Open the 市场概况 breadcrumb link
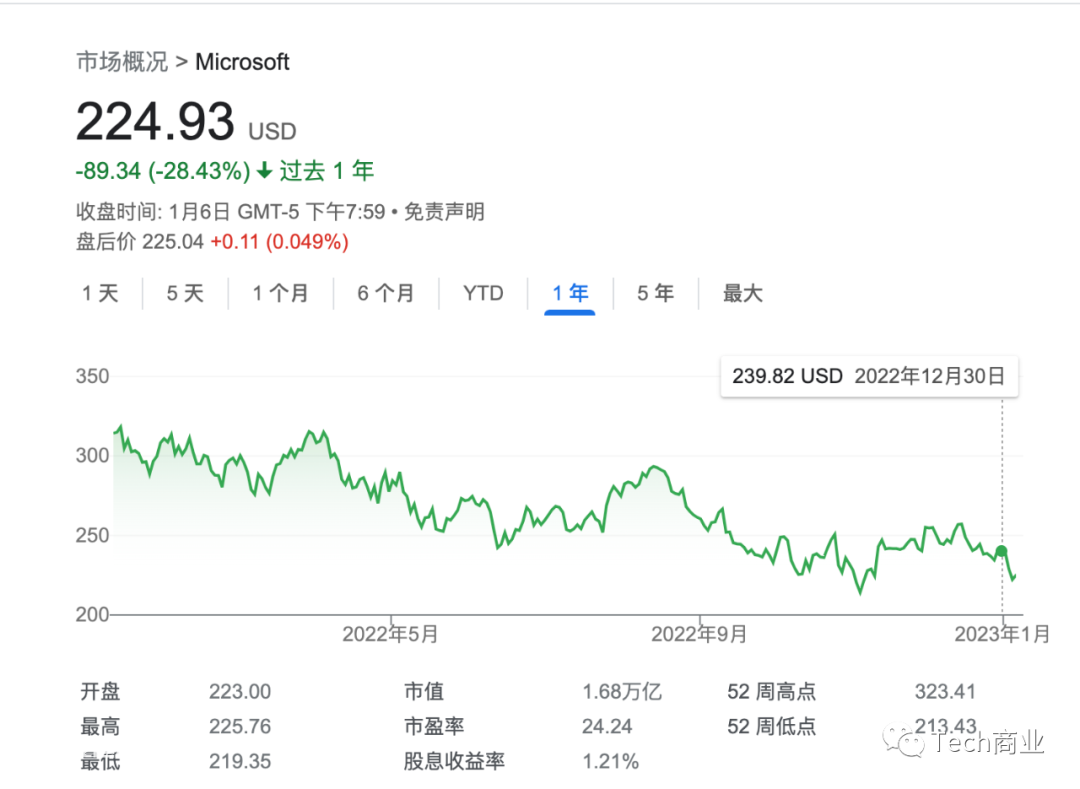This screenshot has height=789, width=1080. click(122, 62)
